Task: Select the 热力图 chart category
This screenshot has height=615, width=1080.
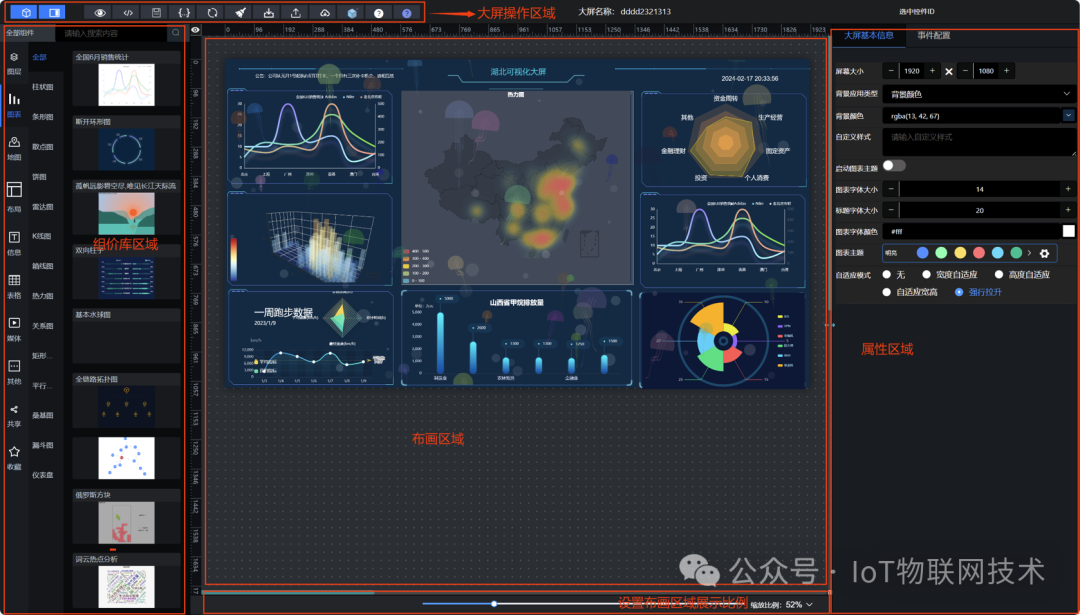Action: pyautogui.click(x=43, y=296)
